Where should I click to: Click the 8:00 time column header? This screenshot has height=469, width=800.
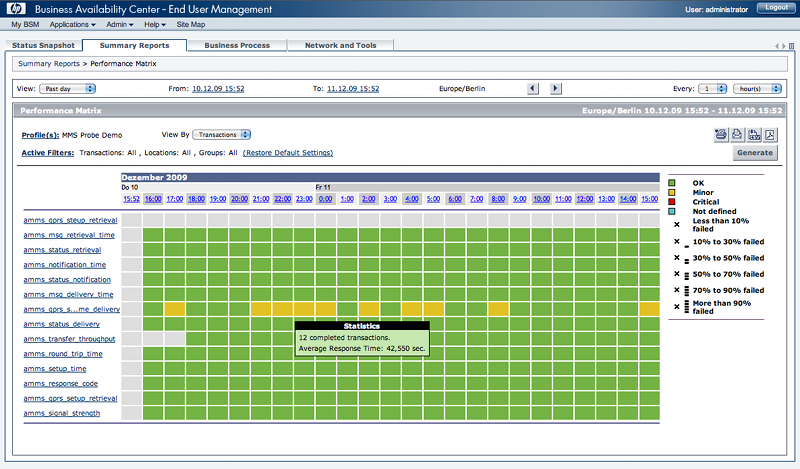498,199
